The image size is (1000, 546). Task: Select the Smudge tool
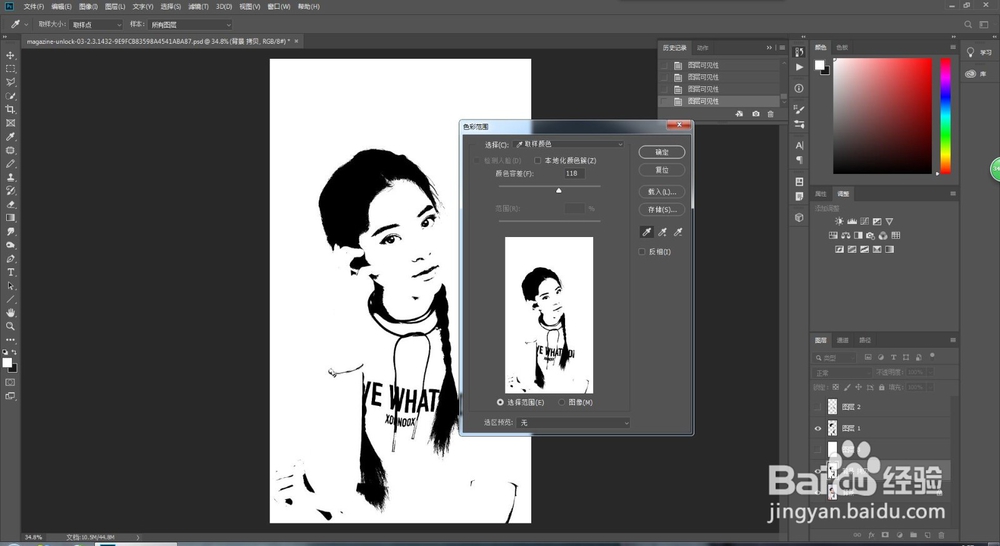click(10, 232)
